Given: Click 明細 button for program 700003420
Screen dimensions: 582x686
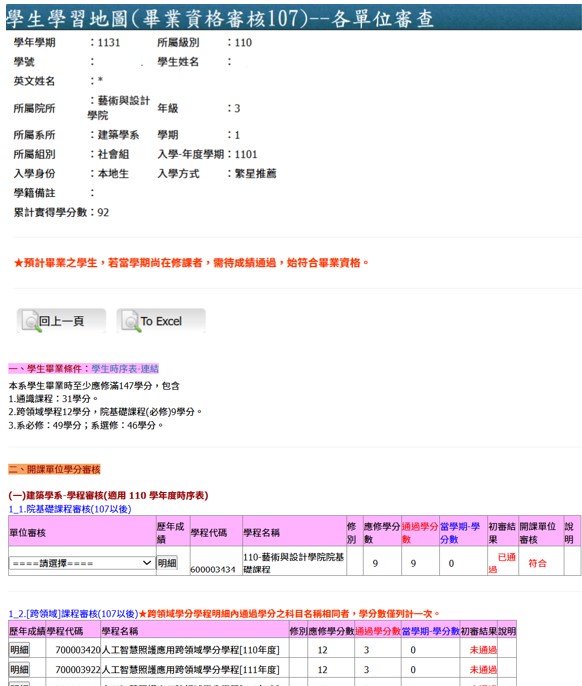Looking at the screenshot, I should [x=19, y=650].
